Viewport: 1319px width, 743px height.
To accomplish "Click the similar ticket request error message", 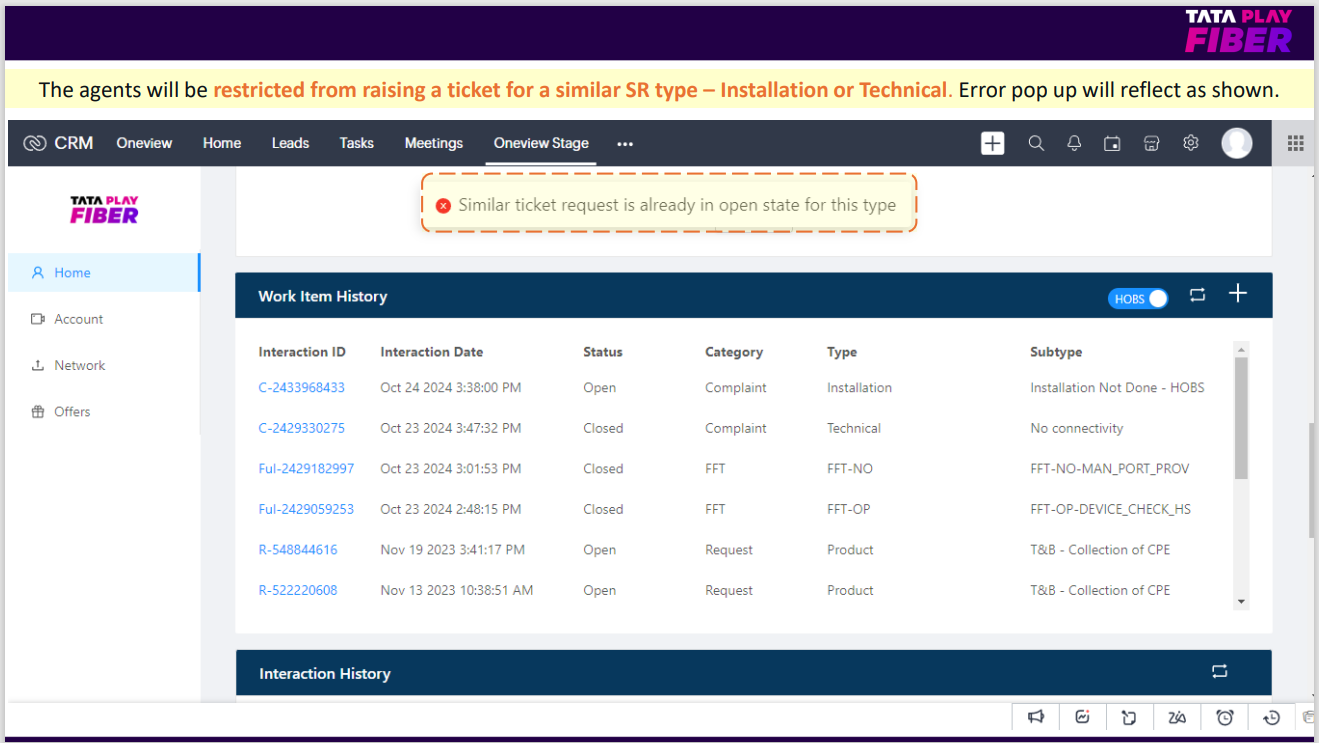I will (677, 205).
